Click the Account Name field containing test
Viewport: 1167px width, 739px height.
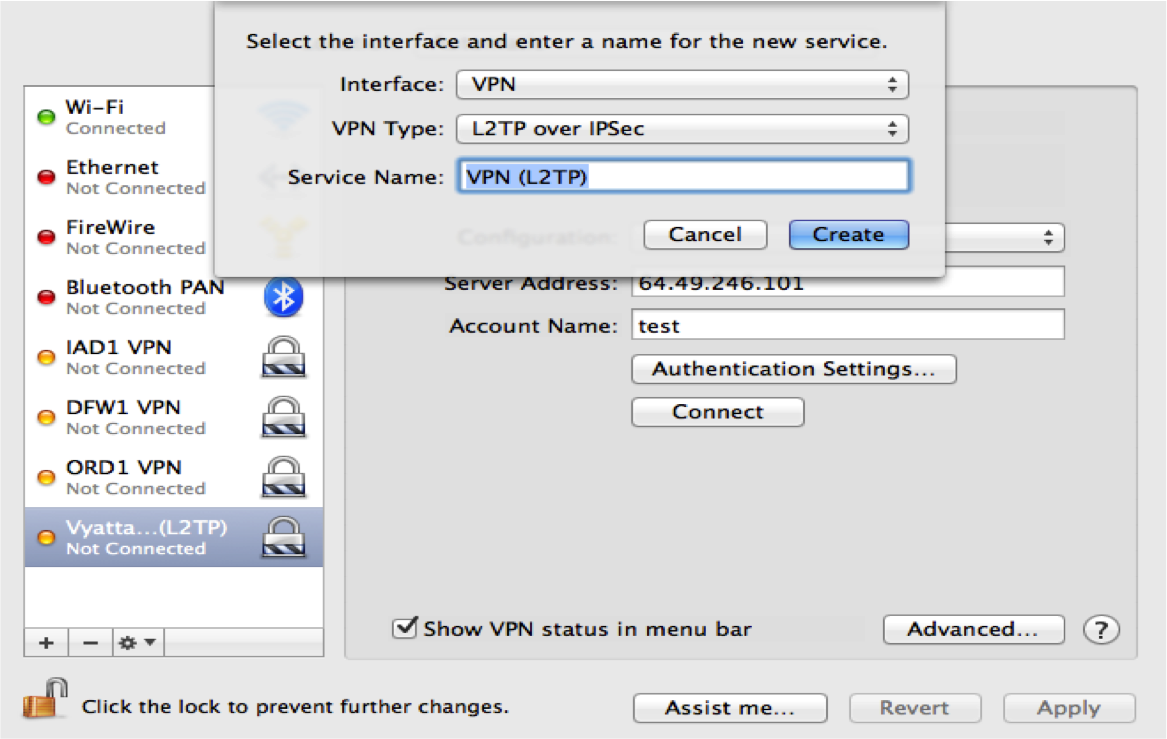coord(848,325)
